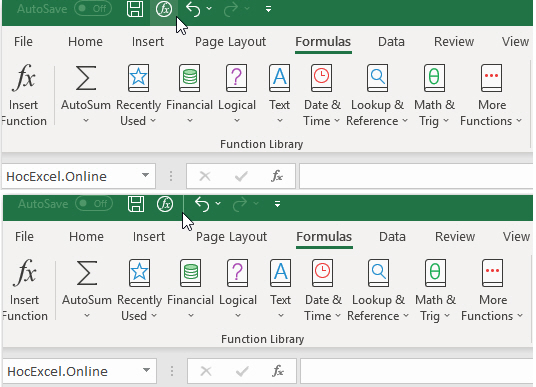Viewport: 536px width, 387px height.
Task: Open Math & Trig functions, top ribbon
Action: pyautogui.click(x=434, y=95)
